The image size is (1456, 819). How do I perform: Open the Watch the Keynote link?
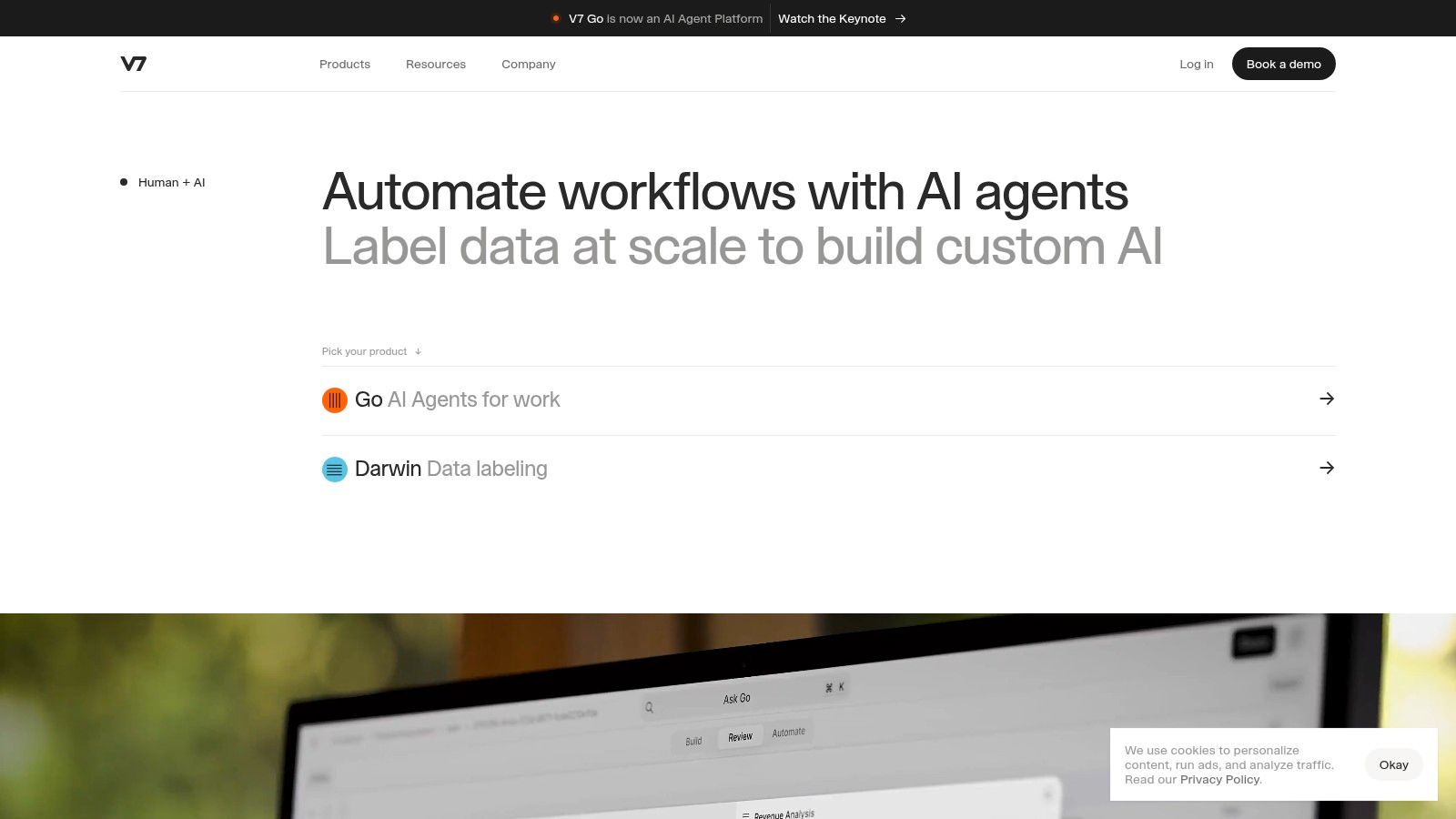click(832, 18)
